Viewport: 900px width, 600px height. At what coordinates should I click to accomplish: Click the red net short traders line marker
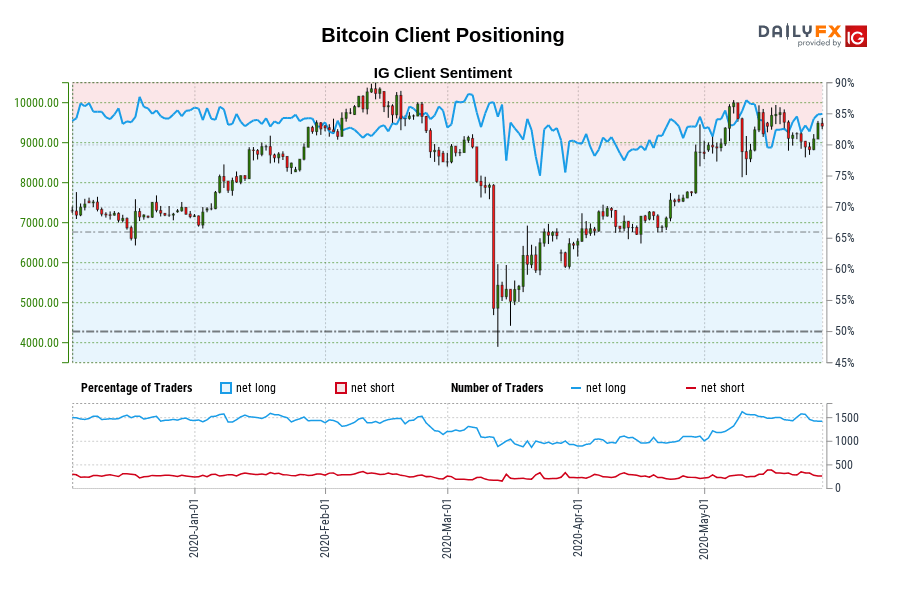click(x=691, y=389)
